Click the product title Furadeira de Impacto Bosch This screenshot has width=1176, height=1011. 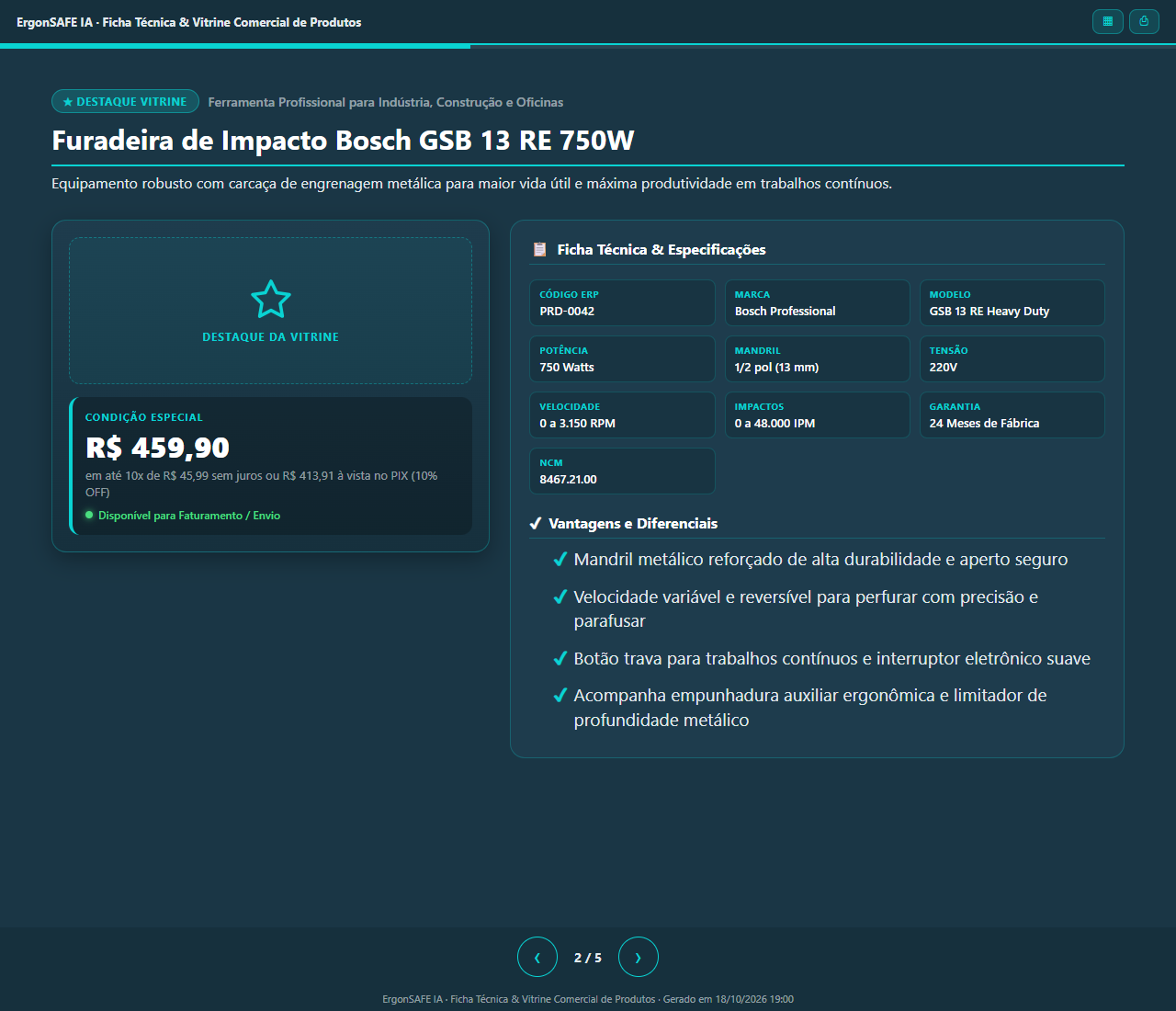pyautogui.click(x=343, y=140)
